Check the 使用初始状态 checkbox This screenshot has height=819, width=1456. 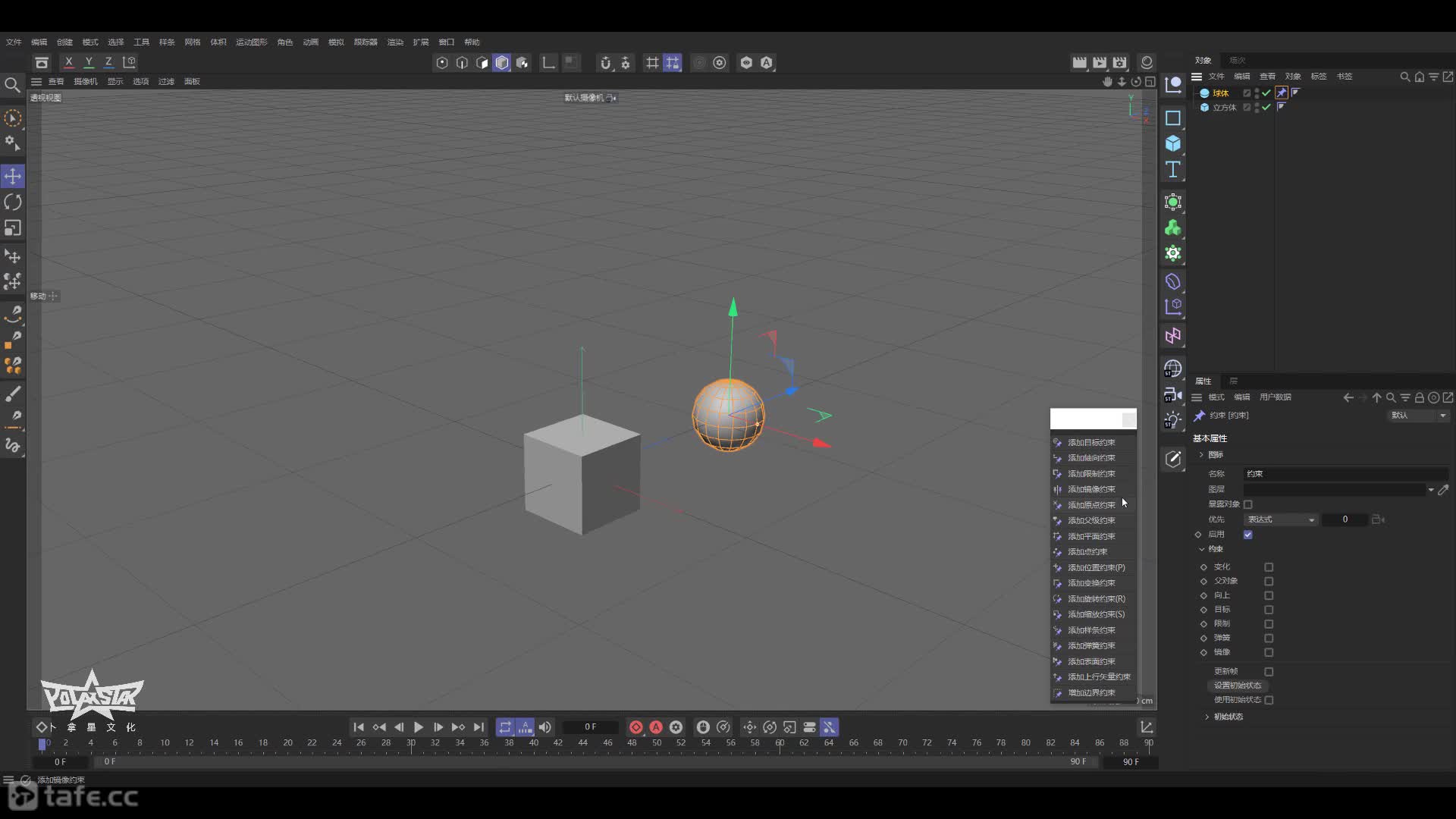point(1269,700)
